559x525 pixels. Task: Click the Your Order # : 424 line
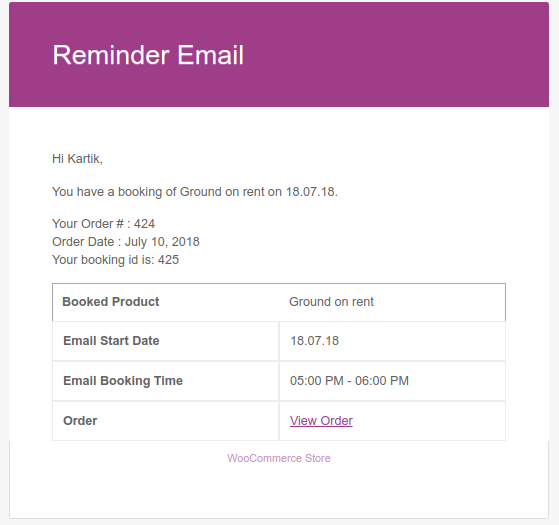tap(103, 224)
